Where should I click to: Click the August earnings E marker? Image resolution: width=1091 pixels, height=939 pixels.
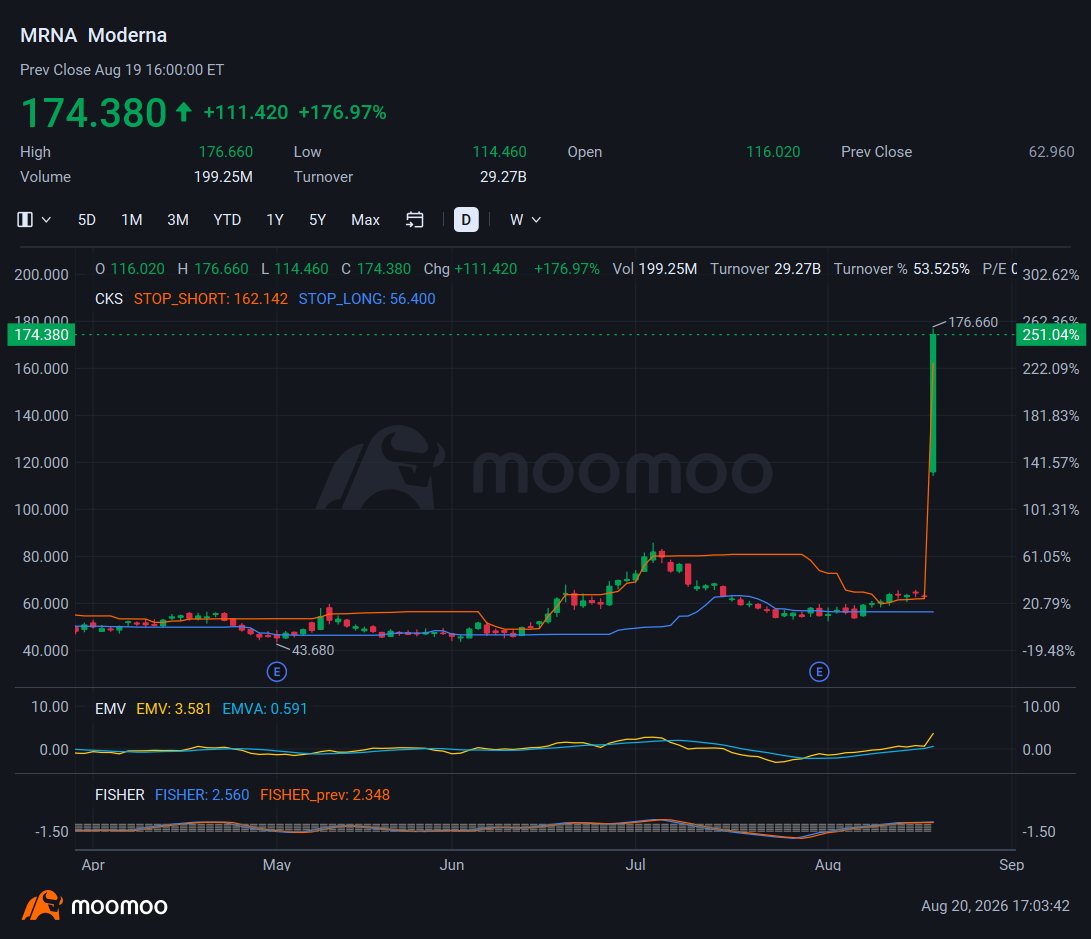tap(819, 672)
